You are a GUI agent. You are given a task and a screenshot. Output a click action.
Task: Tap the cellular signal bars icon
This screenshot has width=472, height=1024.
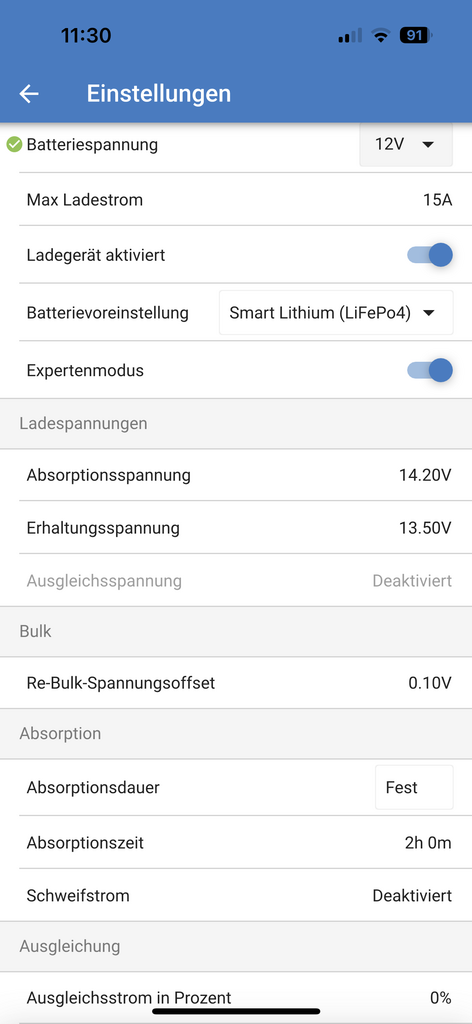(349, 35)
